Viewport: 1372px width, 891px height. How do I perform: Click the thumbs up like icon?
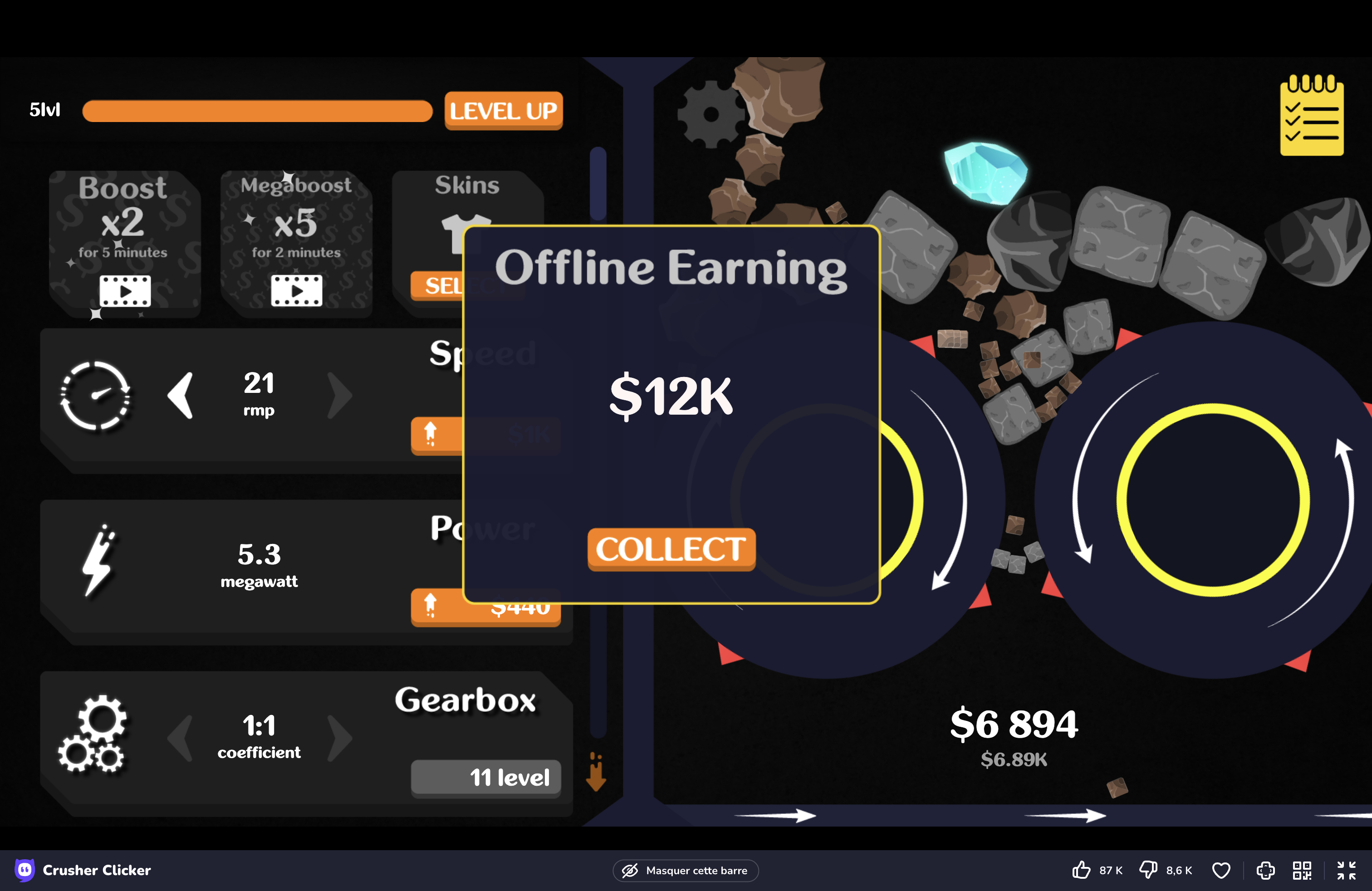click(x=1081, y=870)
